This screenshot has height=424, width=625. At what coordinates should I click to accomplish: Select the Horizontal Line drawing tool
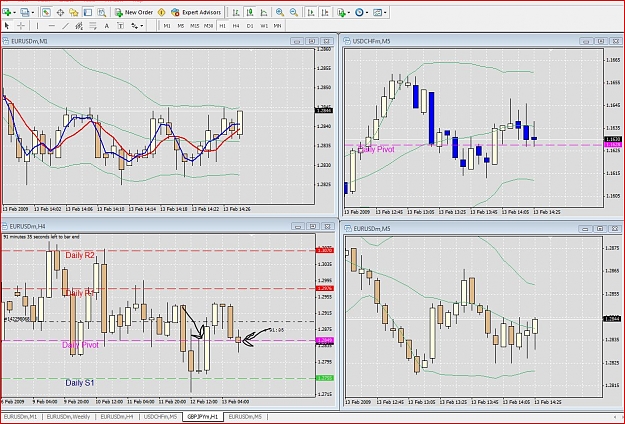(52, 26)
